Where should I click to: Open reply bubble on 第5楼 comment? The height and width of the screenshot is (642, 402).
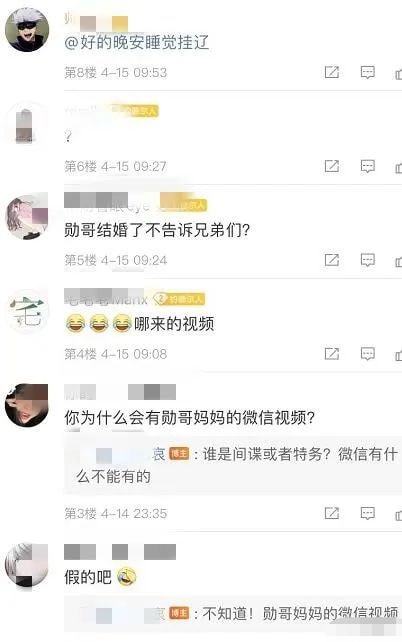coord(367,260)
